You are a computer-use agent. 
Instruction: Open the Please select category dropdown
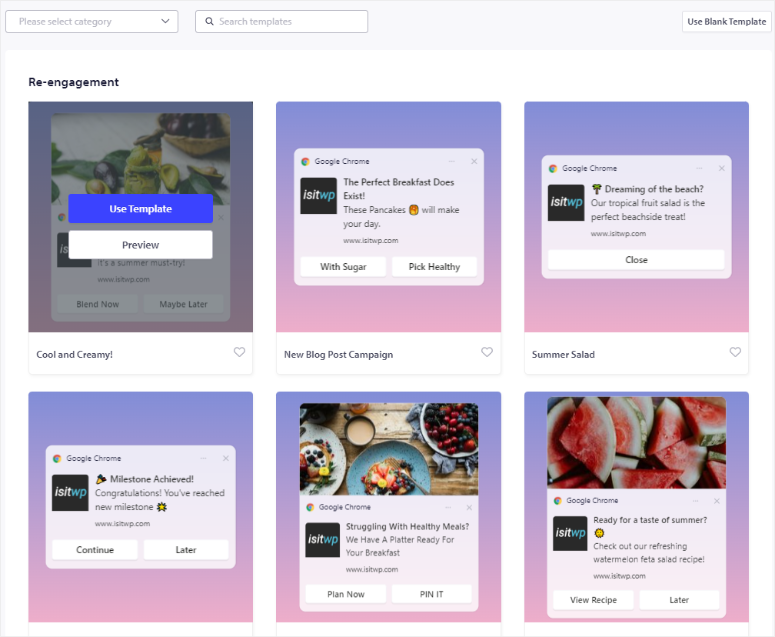(91, 22)
